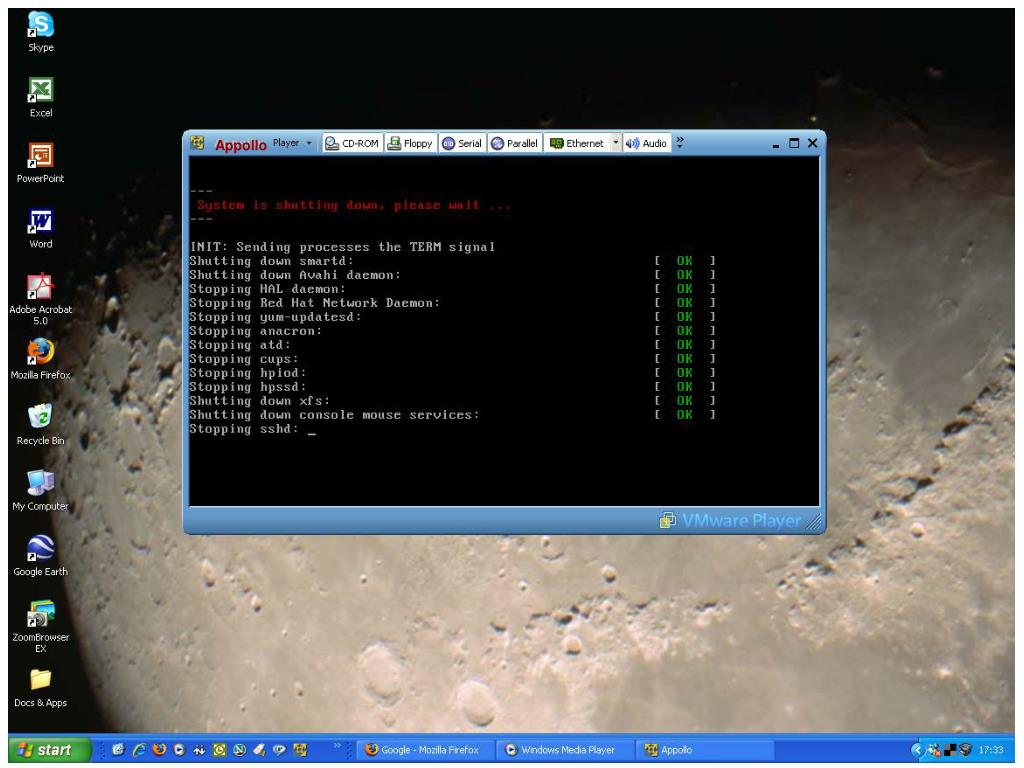Launch Firefox from quick launch bar

point(159,750)
